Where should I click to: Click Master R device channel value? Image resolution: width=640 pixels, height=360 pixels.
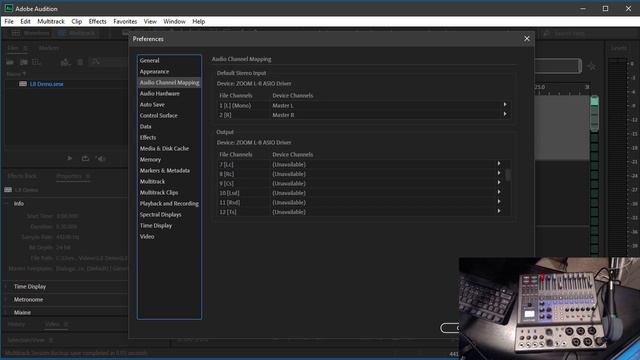(283, 115)
